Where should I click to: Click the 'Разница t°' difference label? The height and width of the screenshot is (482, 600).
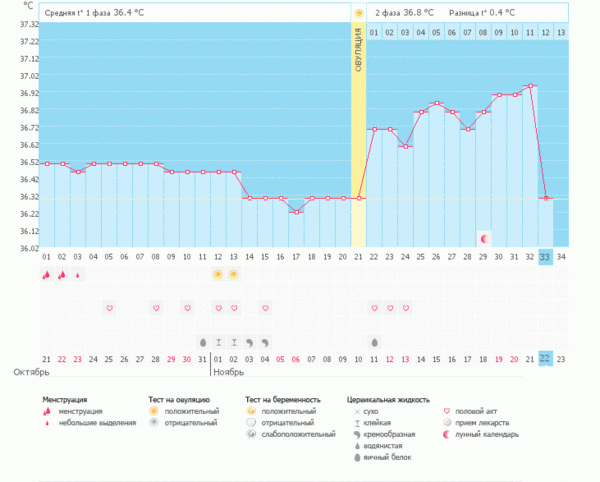pos(482,13)
